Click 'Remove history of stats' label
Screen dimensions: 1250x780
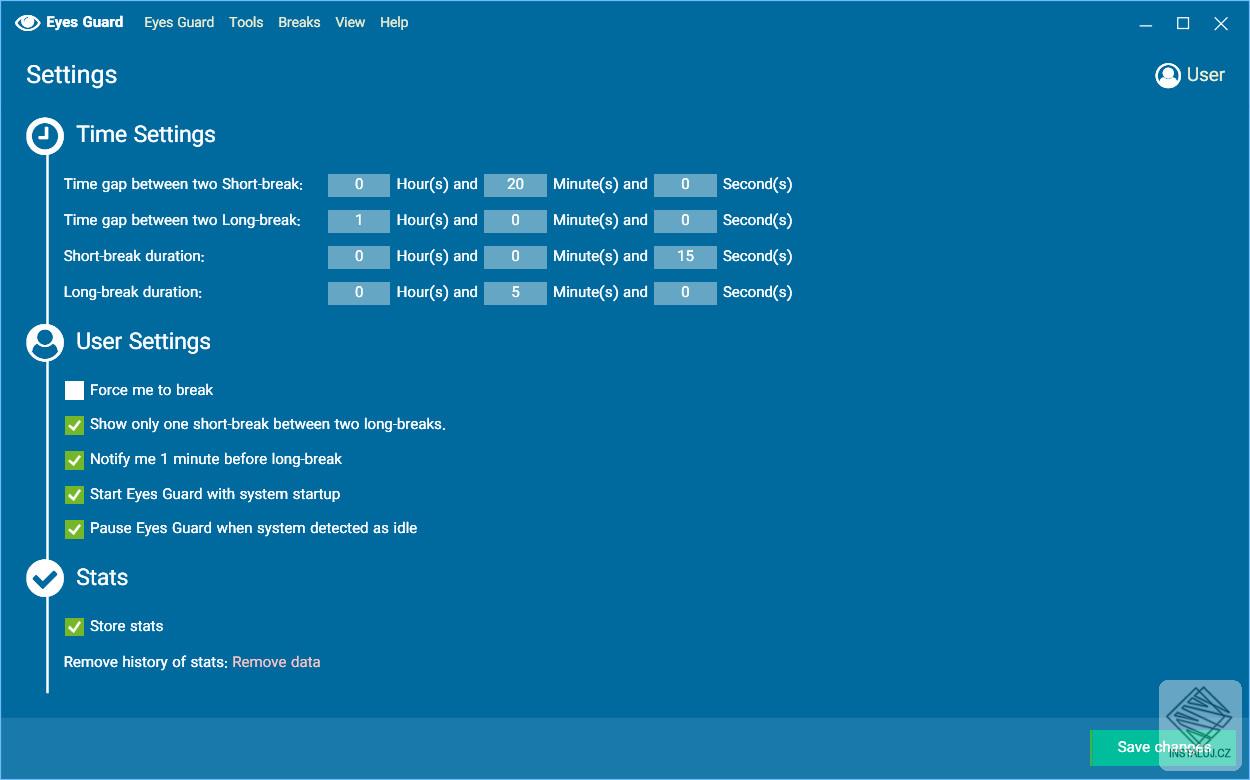point(146,662)
